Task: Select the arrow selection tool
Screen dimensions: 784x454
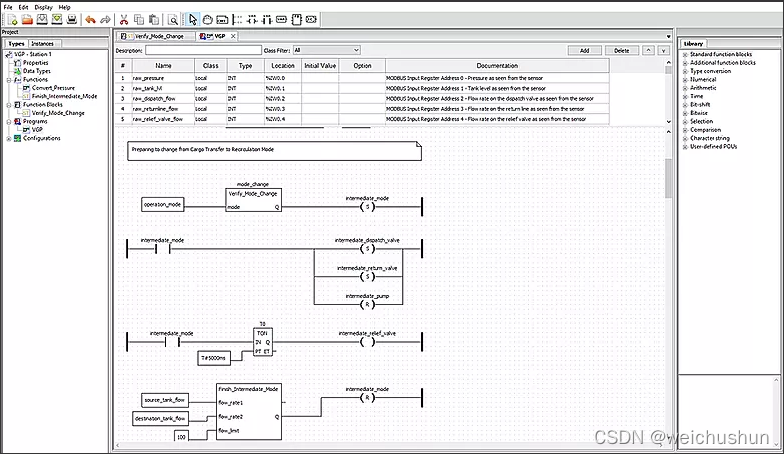Action: (x=192, y=20)
